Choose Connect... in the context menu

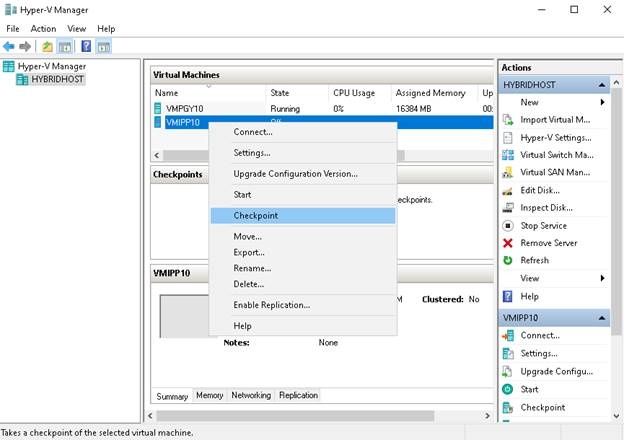coord(303,132)
